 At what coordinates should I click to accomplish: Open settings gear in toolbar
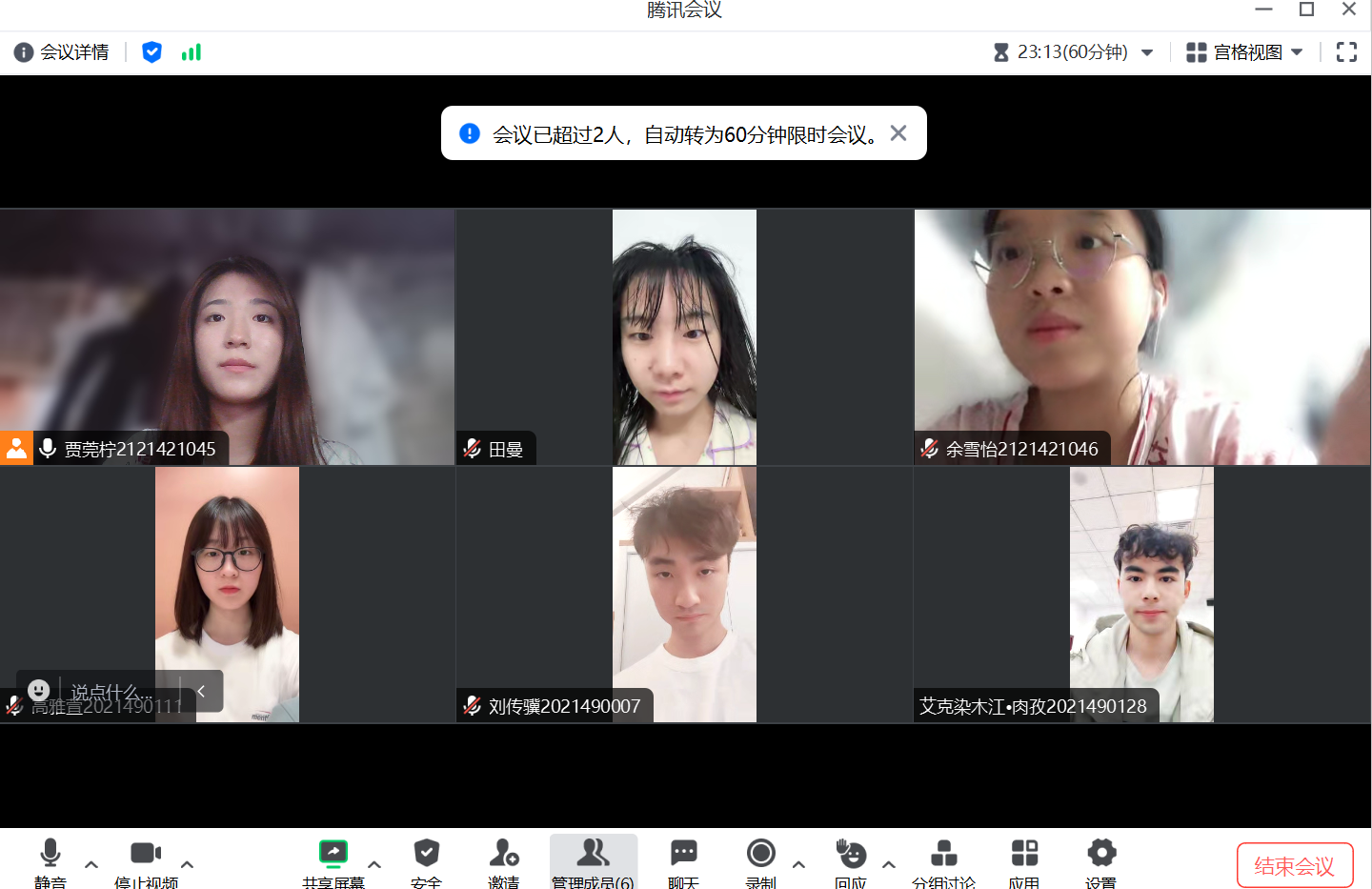coord(1101,854)
